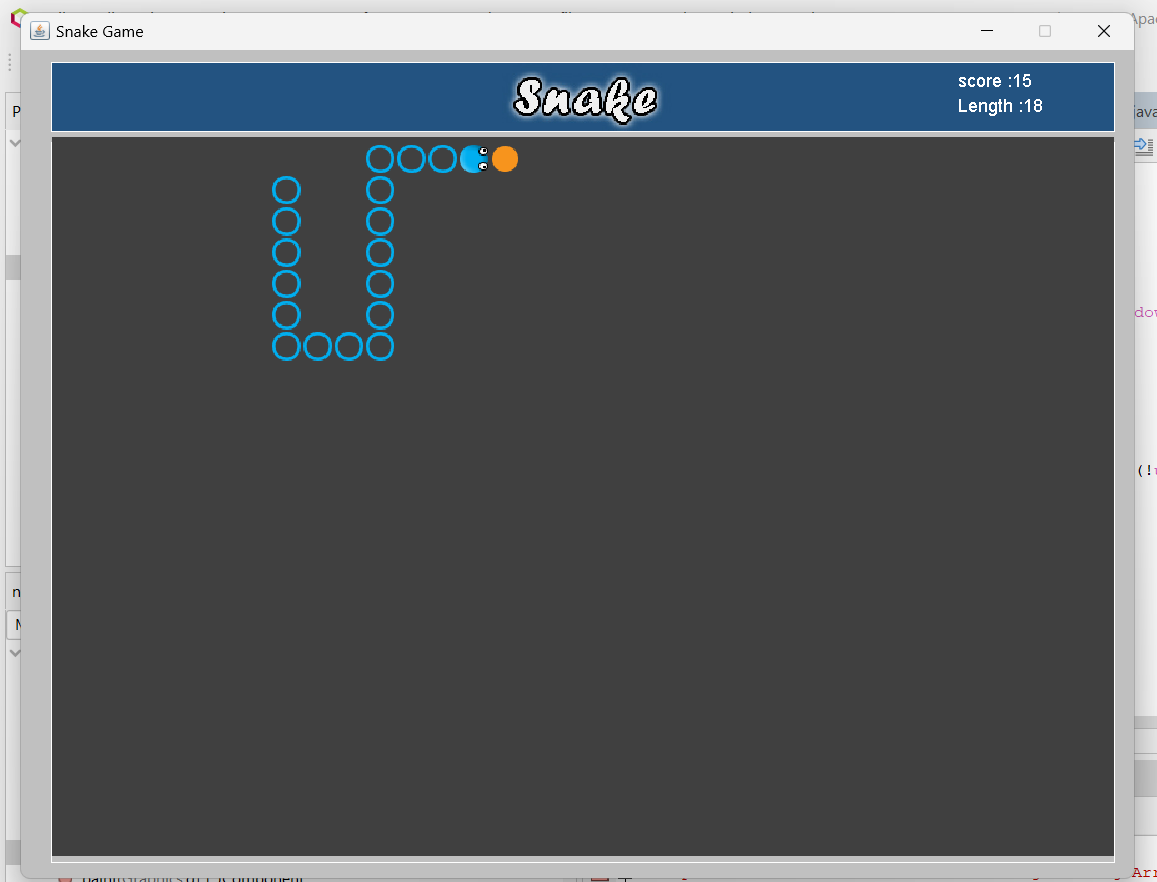Click the Length :18 text
The width and height of the screenshot is (1157, 882).
click(1001, 106)
